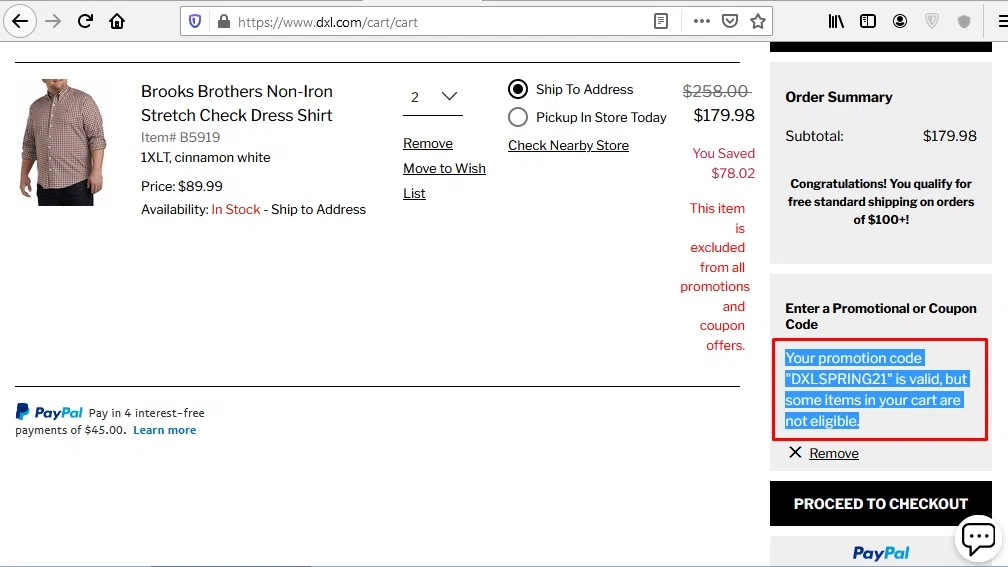Open the browser hamburger menu
The width and height of the screenshot is (1008, 567).
pyautogui.click(x=1002, y=22)
